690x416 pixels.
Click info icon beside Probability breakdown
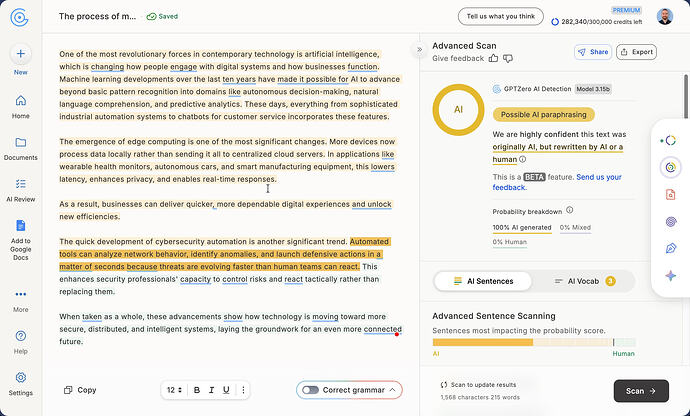(569, 210)
